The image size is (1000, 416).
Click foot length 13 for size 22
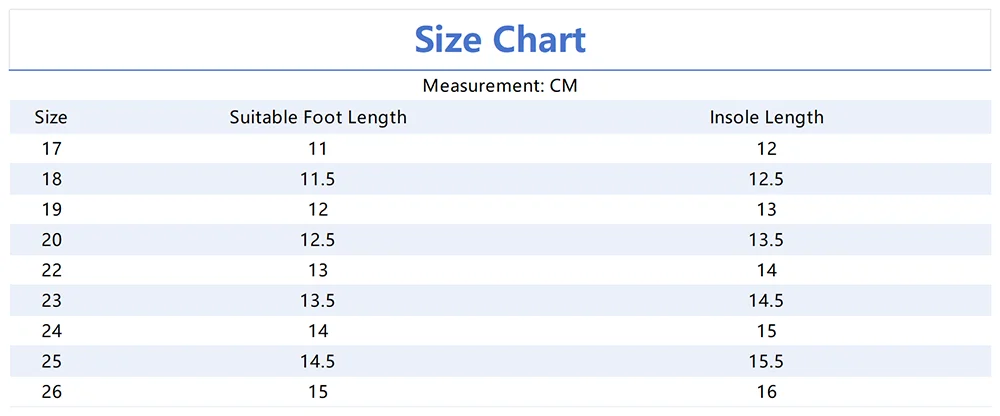coord(318,270)
